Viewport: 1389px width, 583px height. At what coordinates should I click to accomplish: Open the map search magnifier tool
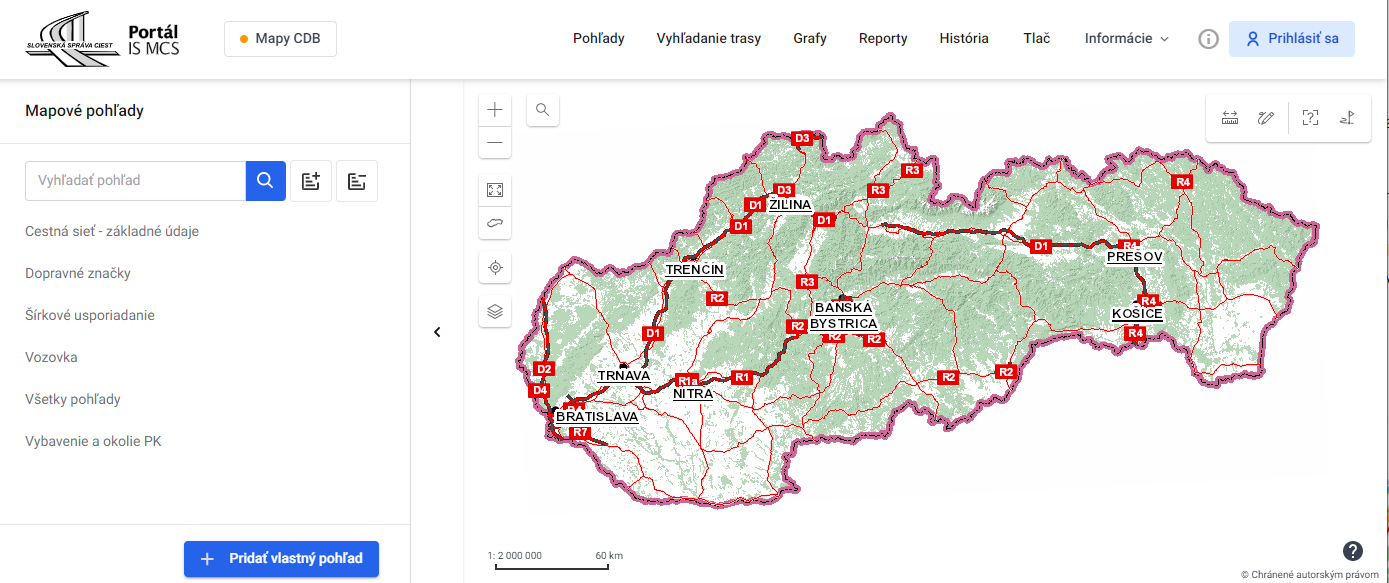click(543, 110)
